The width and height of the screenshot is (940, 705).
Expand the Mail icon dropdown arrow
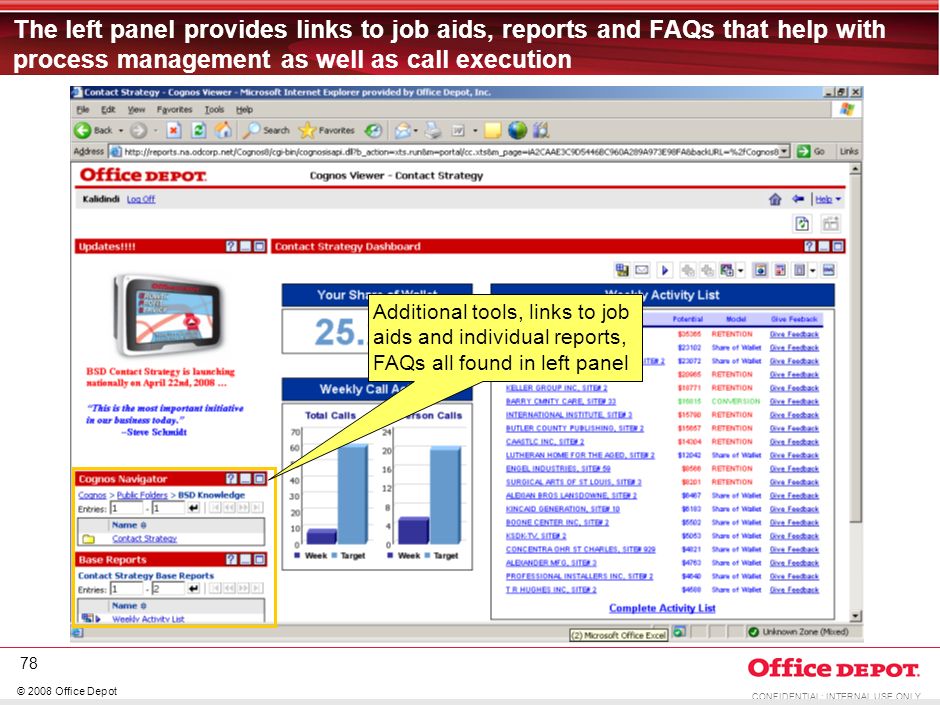click(415, 131)
